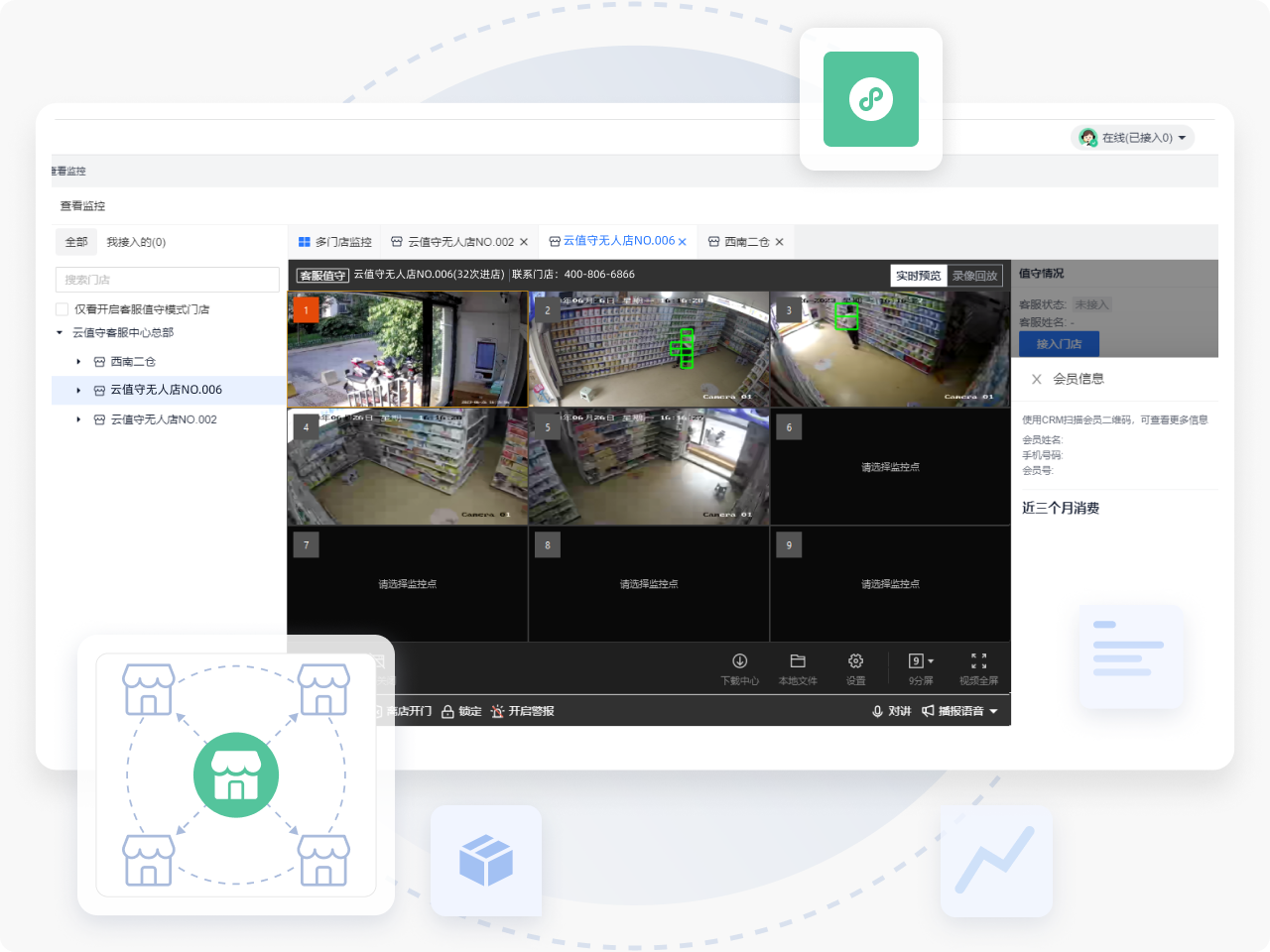1270x952 pixels.
Task: Close the 云值守无人店NO.002 tab
Action: tap(524, 242)
